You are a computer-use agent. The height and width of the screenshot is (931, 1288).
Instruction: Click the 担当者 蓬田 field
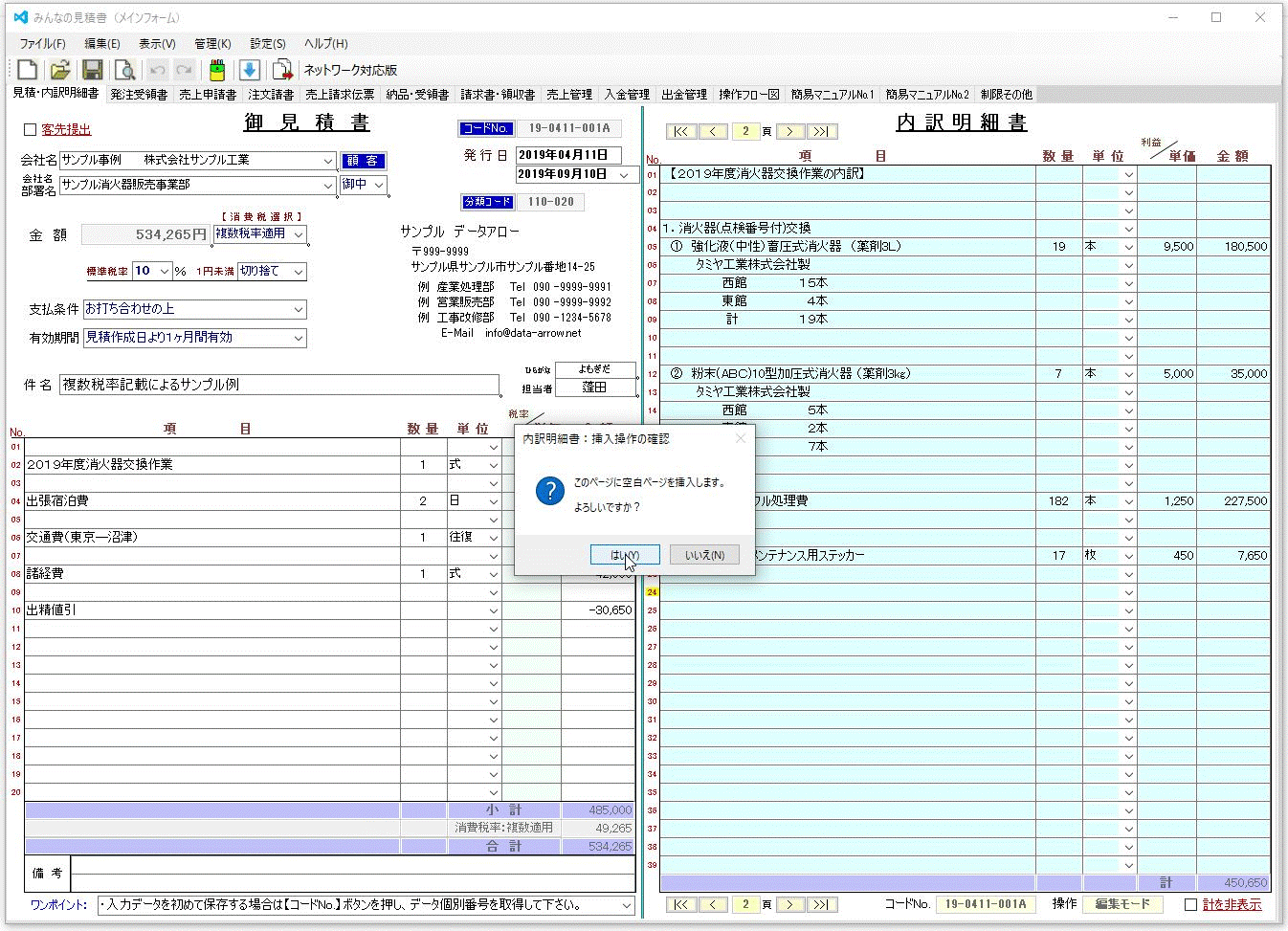pyautogui.click(x=594, y=388)
